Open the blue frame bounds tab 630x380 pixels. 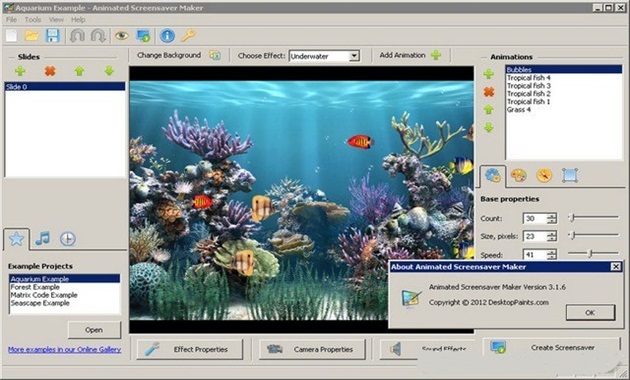pyautogui.click(x=570, y=176)
